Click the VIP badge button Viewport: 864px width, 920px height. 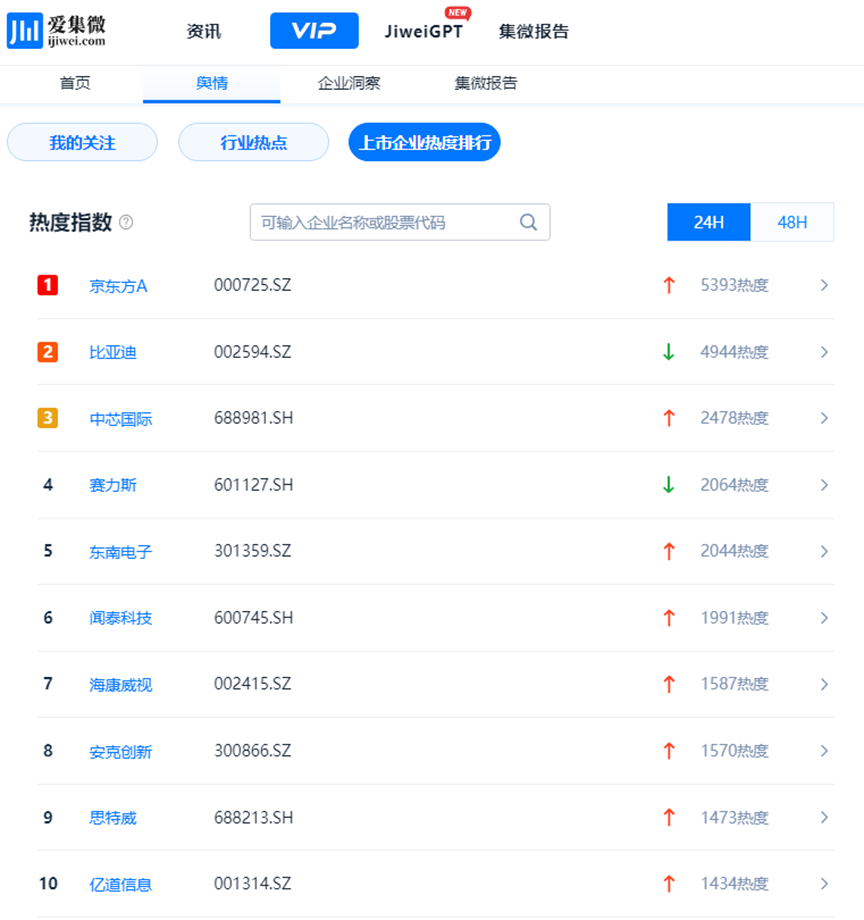pos(314,31)
